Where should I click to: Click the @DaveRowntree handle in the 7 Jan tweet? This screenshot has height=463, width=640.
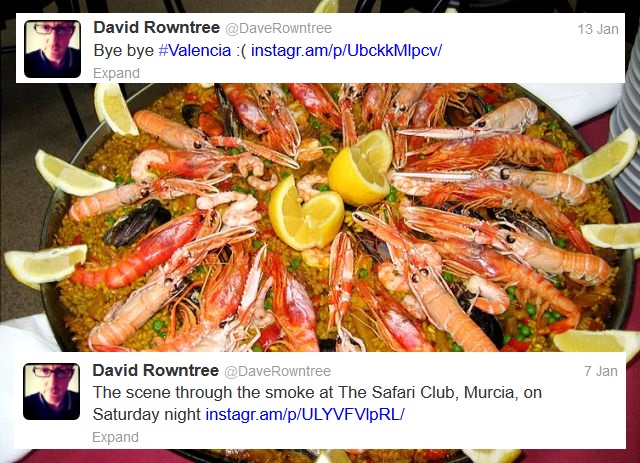coord(278,372)
